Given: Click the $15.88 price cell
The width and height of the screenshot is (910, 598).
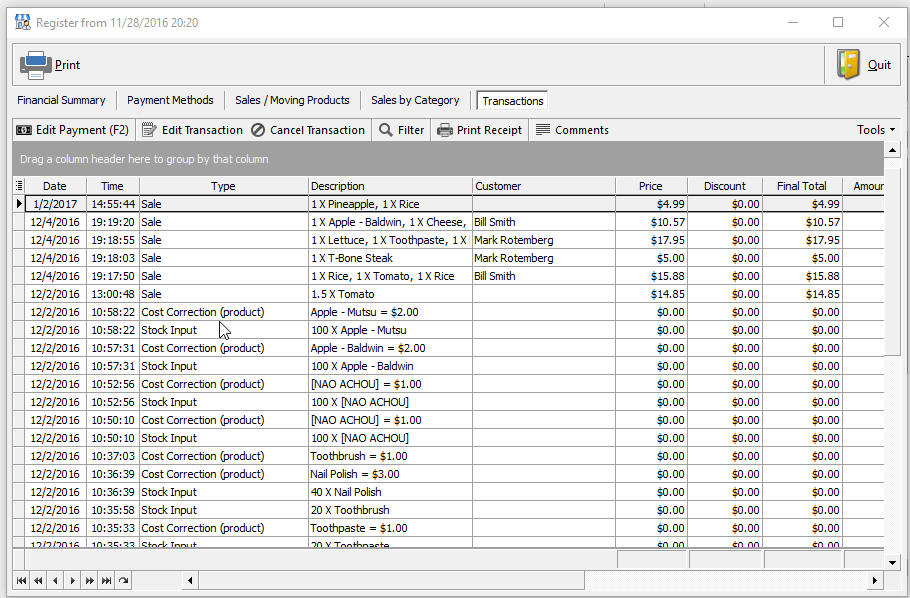Looking at the screenshot, I should 651,276.
